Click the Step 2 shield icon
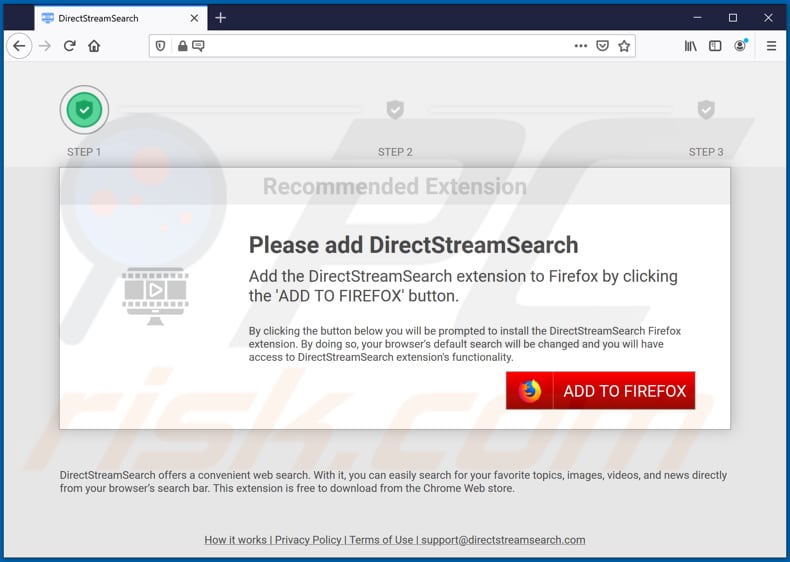This screenshot has height=562, width=790. (x=395, y=109)
